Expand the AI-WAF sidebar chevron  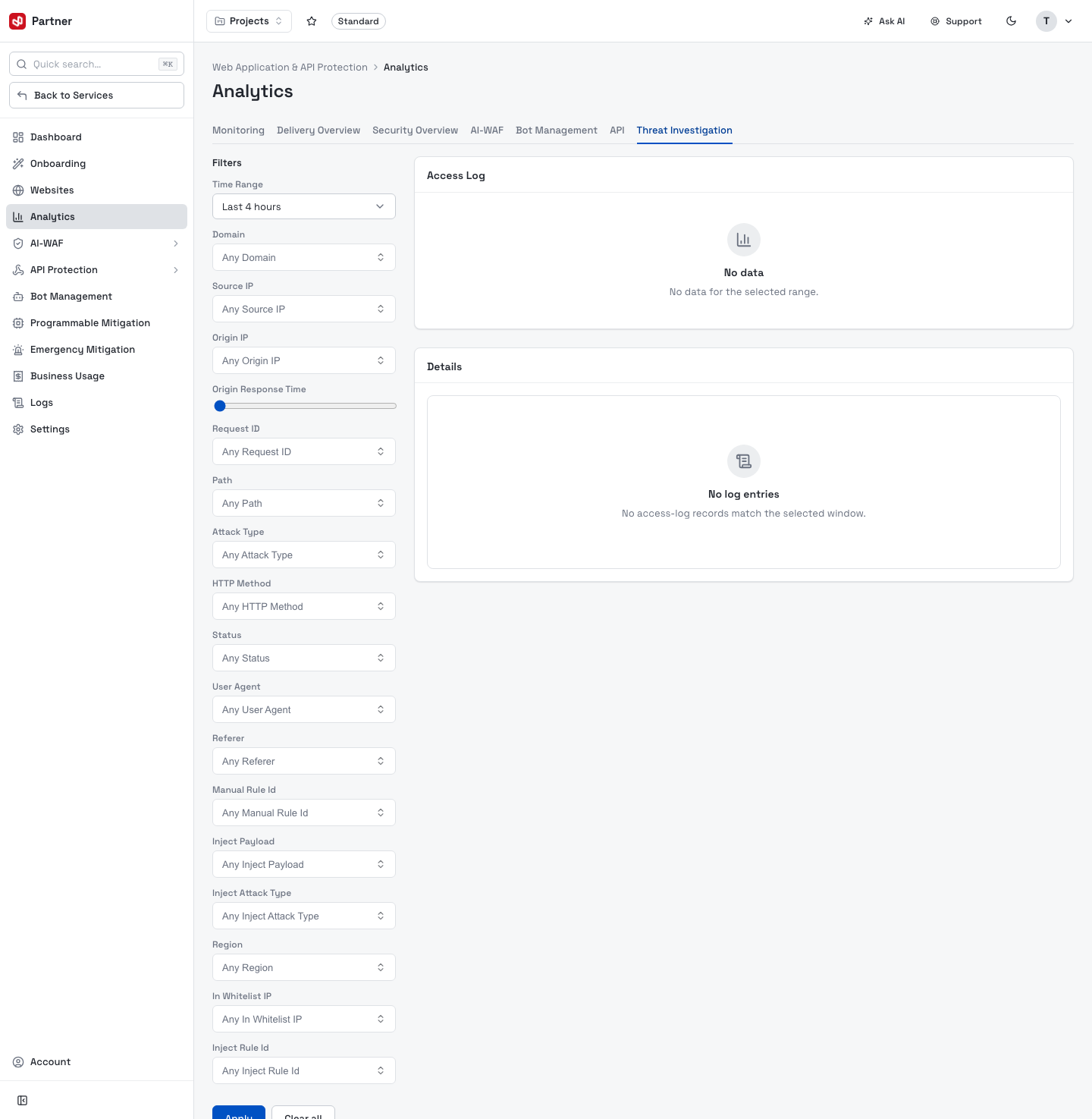pos(176,244)
